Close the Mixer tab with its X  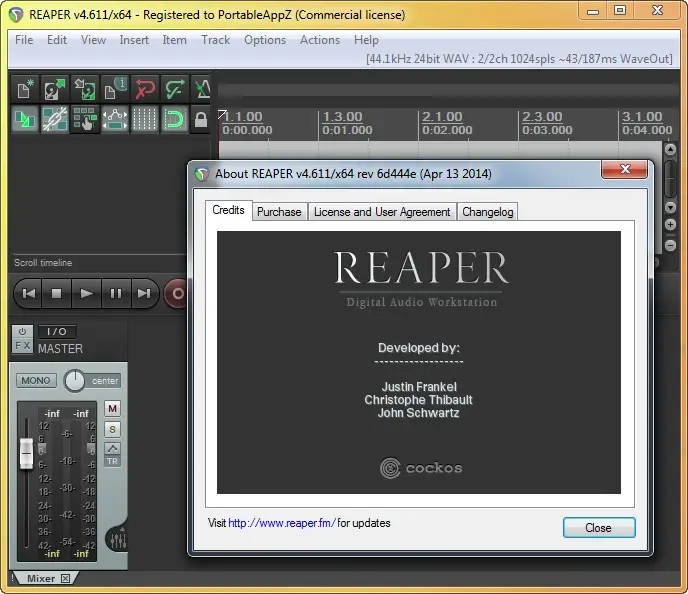click(x=65, y=578)
